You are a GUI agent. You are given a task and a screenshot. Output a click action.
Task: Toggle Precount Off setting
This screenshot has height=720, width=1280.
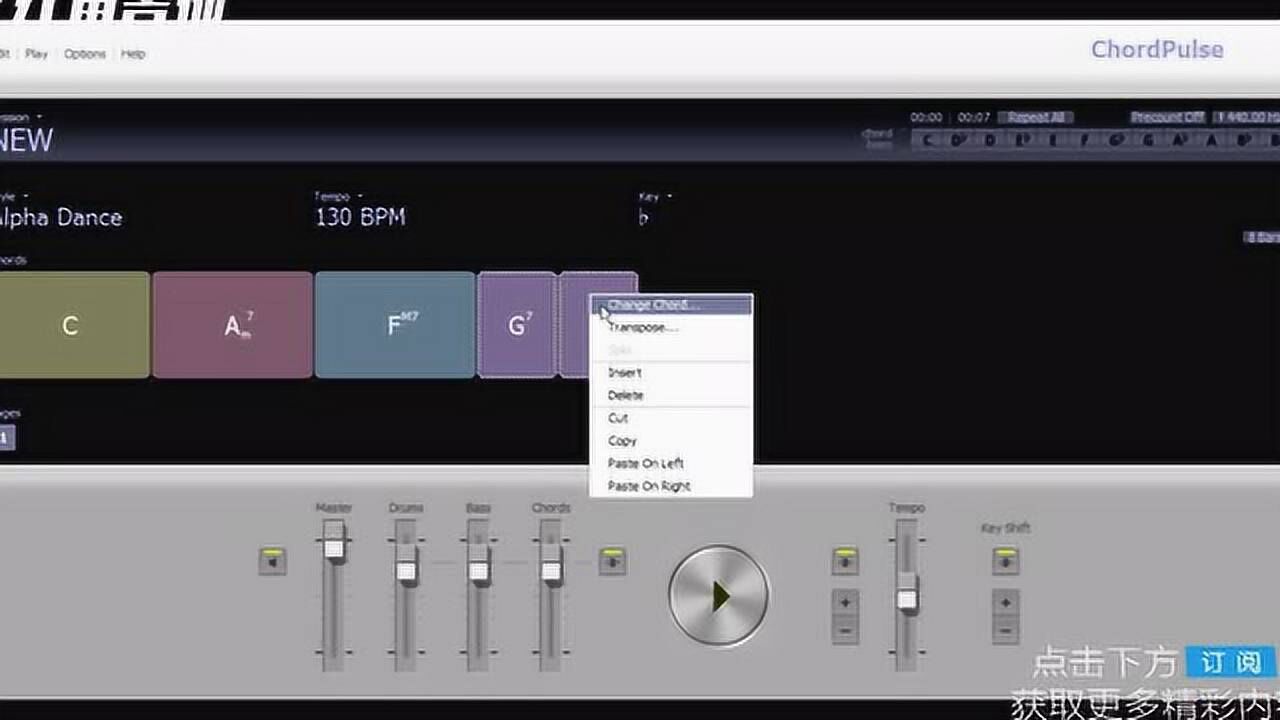[x=1167, y=117]
